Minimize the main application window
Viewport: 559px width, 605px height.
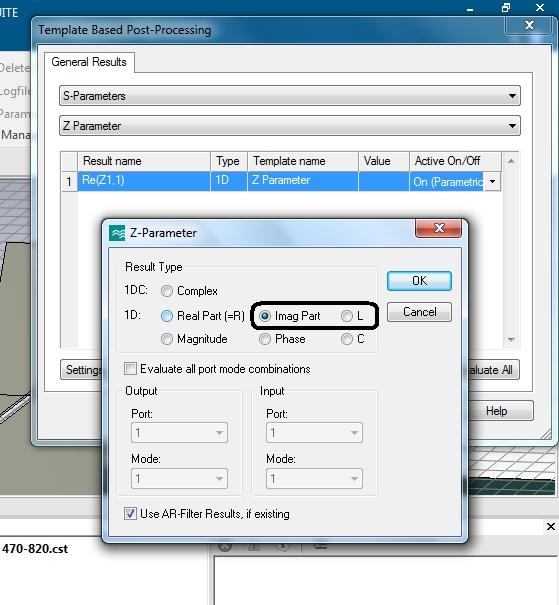[x=470, y=9]
